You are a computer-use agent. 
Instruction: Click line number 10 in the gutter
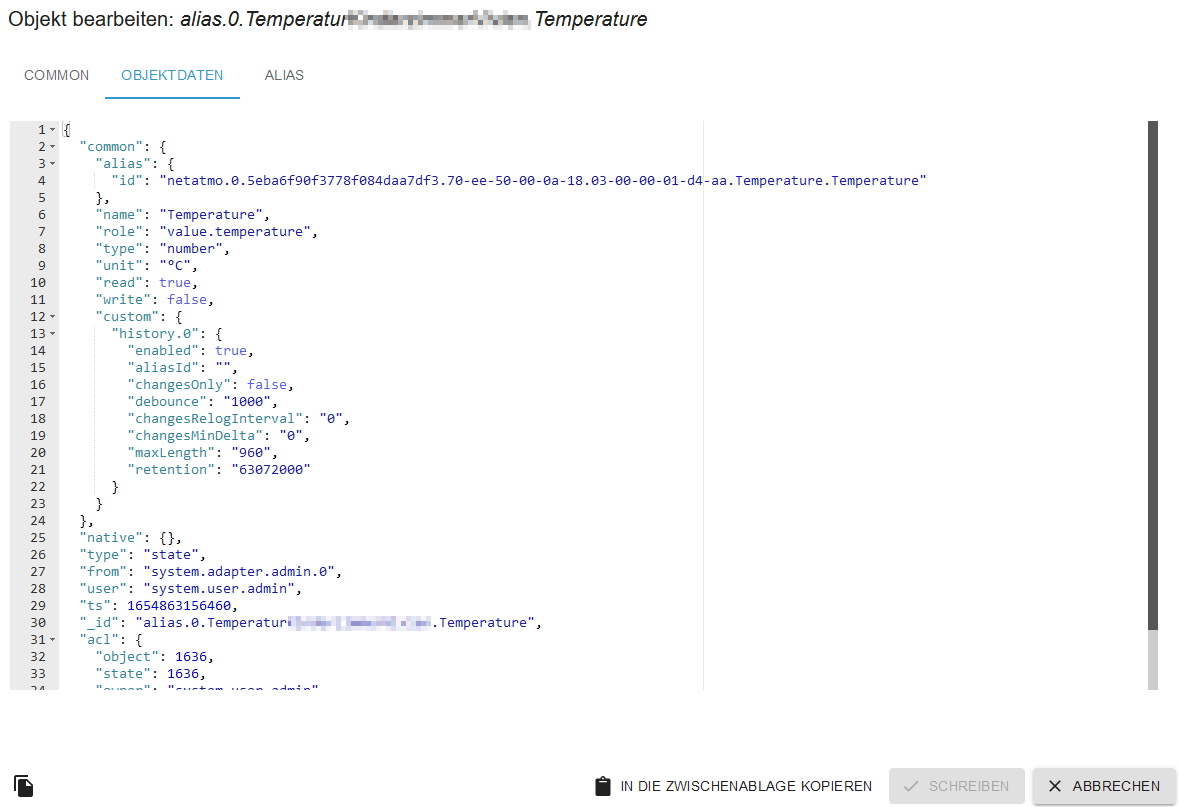(x=38, y=283)
